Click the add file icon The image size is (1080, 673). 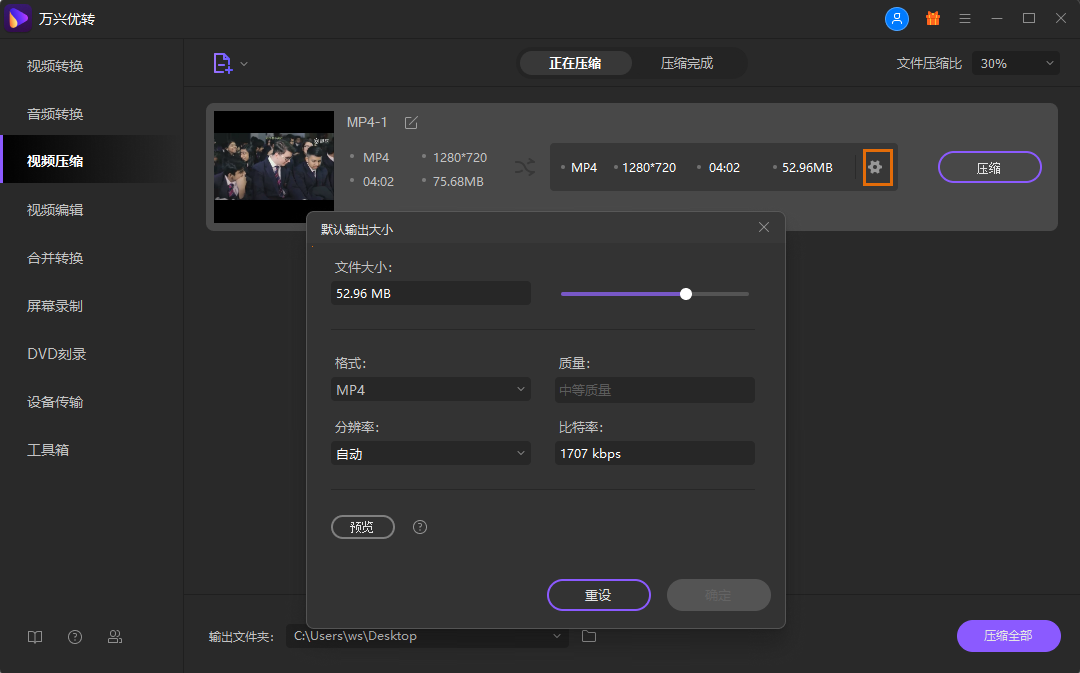(222, 63)
